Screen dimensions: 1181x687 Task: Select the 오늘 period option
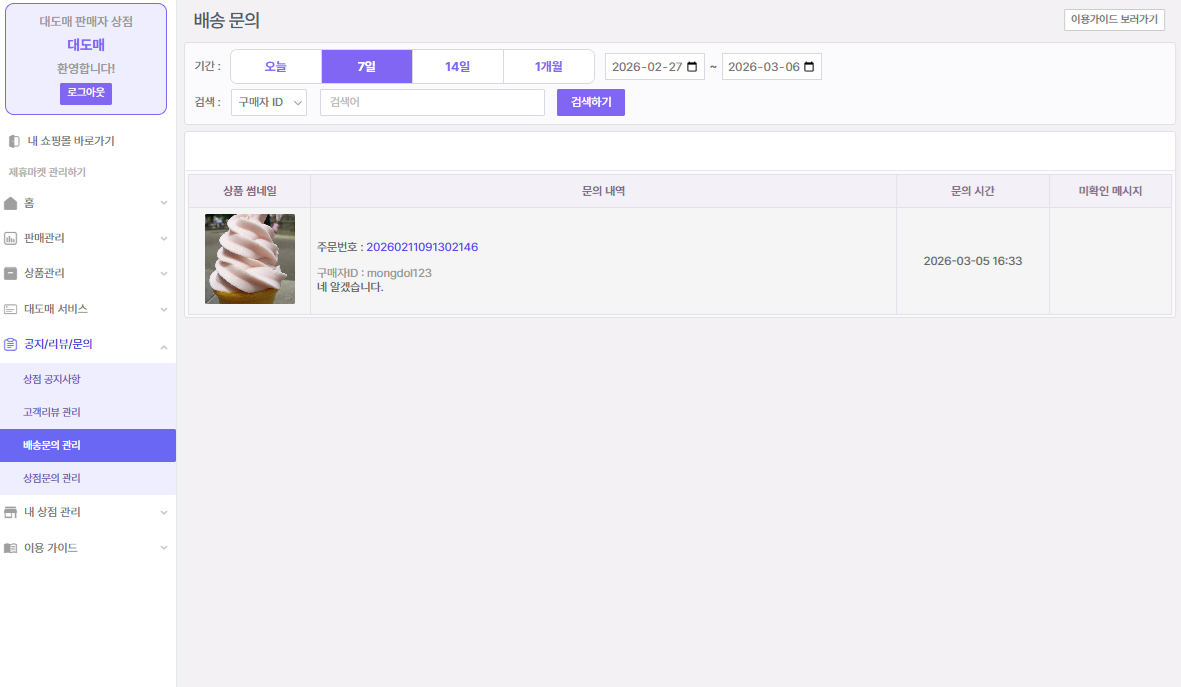pyautogui.click(x=276, y=67)
